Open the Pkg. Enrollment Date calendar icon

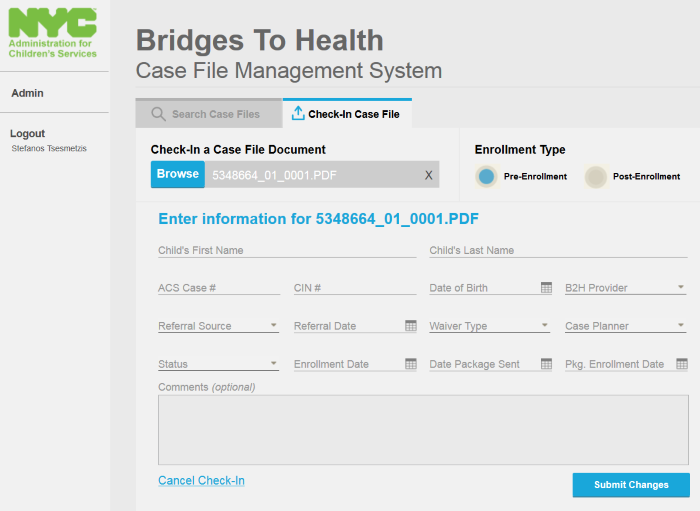[682, 364]
